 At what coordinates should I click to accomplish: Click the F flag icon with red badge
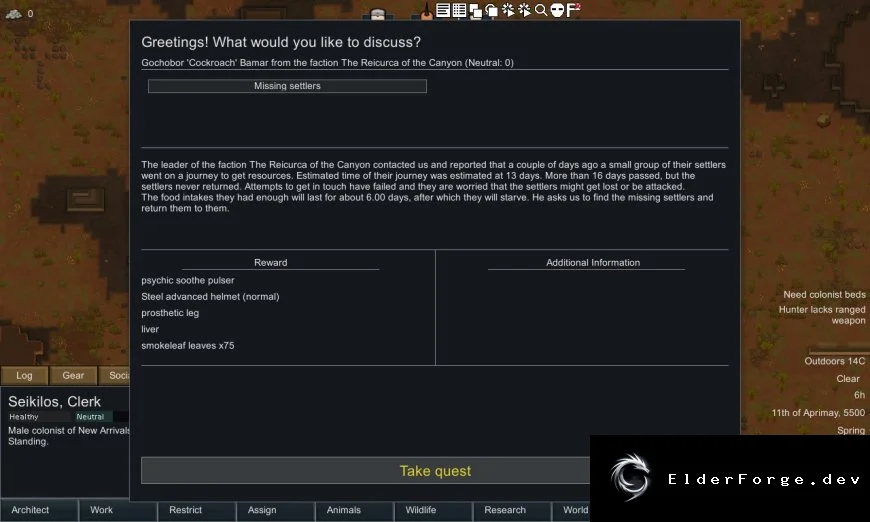[573, 9]
